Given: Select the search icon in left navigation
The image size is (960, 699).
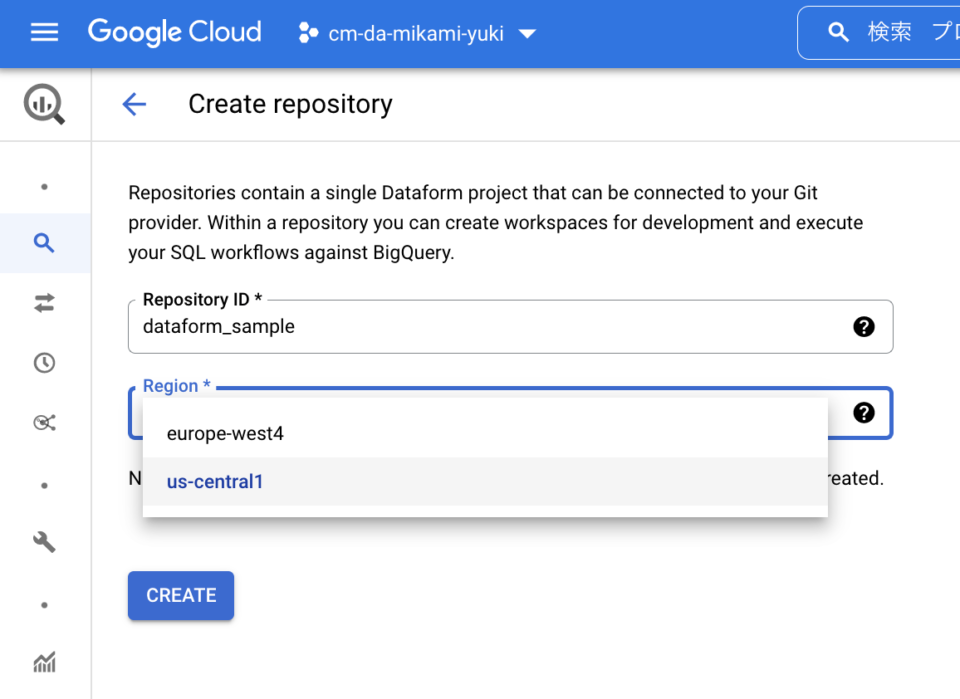Looking at the screenshot, I should [x=45, y=242].
